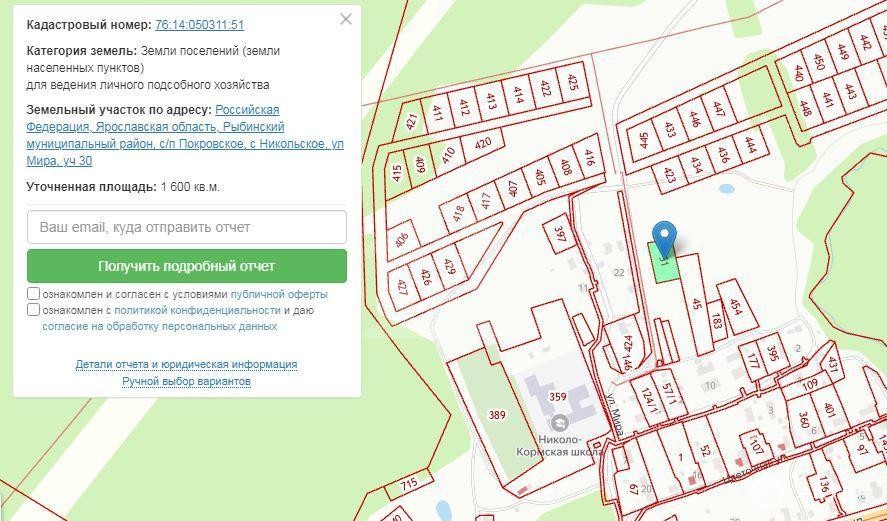887x521 pixels.
Task: Select parcel 420 on the map
Action: (483, 143)
